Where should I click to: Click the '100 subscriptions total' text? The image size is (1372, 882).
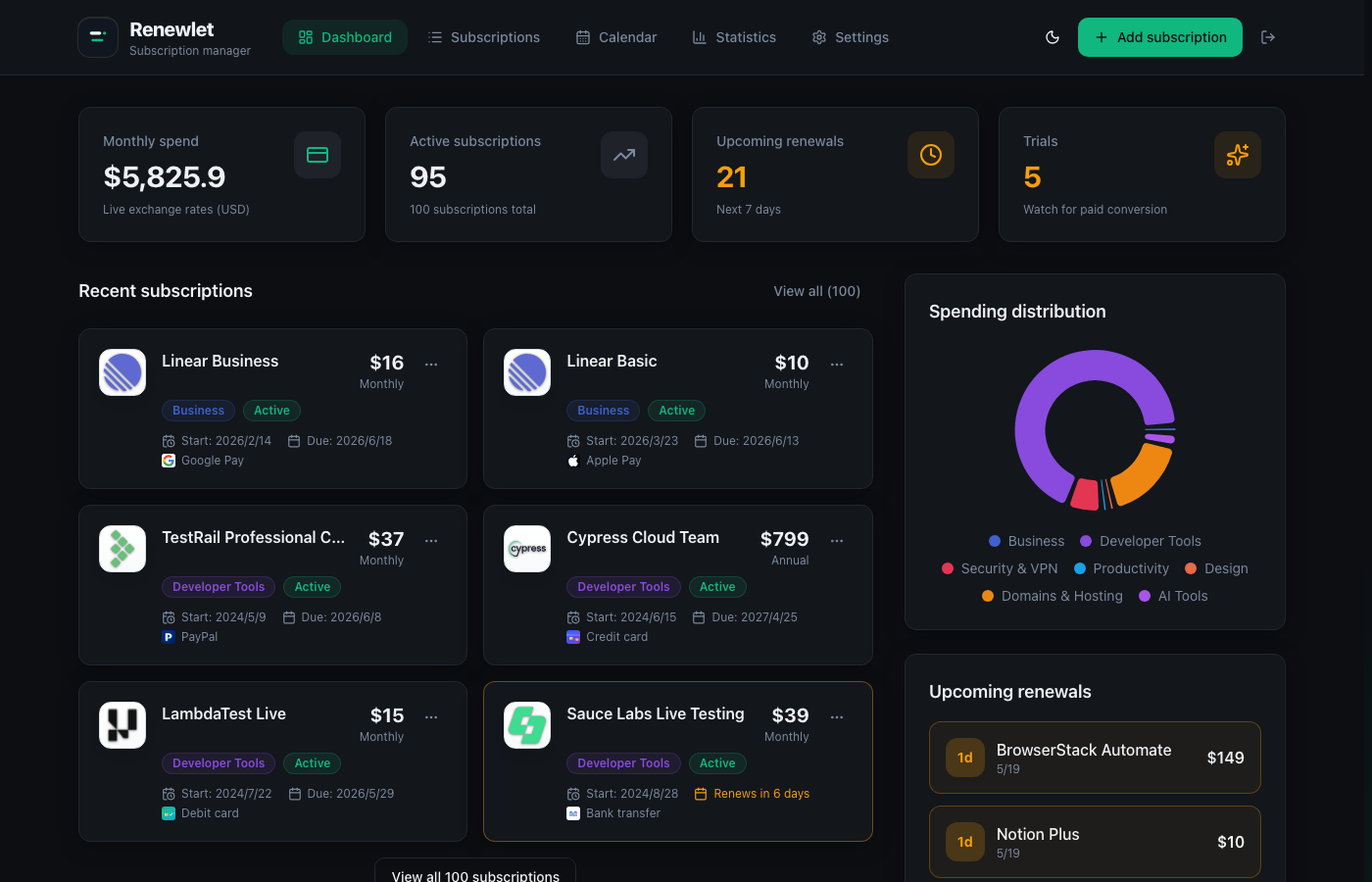(x=473, y=210)
